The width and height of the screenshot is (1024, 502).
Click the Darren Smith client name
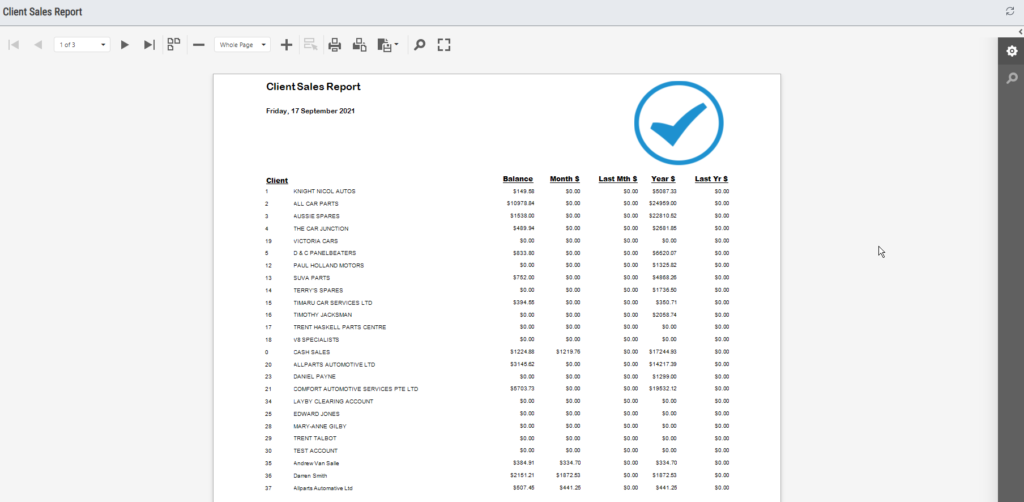[x=310, y=476]
